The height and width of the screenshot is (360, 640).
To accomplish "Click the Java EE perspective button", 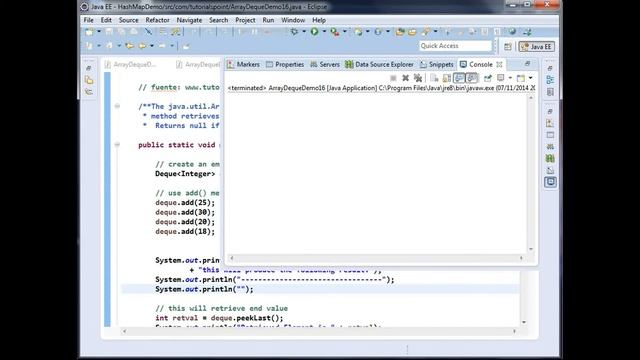I will (x=537, y=47).
